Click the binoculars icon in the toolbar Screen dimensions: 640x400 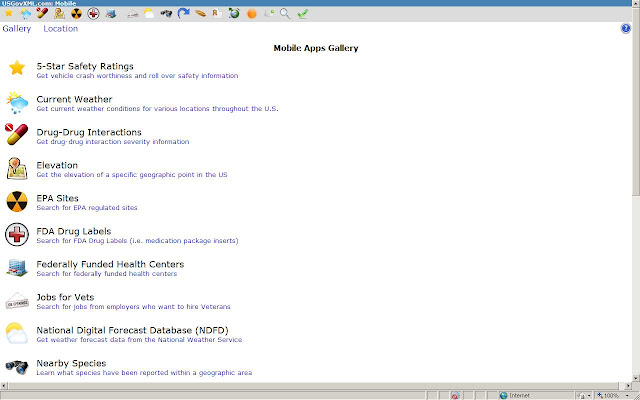(166, 14)
